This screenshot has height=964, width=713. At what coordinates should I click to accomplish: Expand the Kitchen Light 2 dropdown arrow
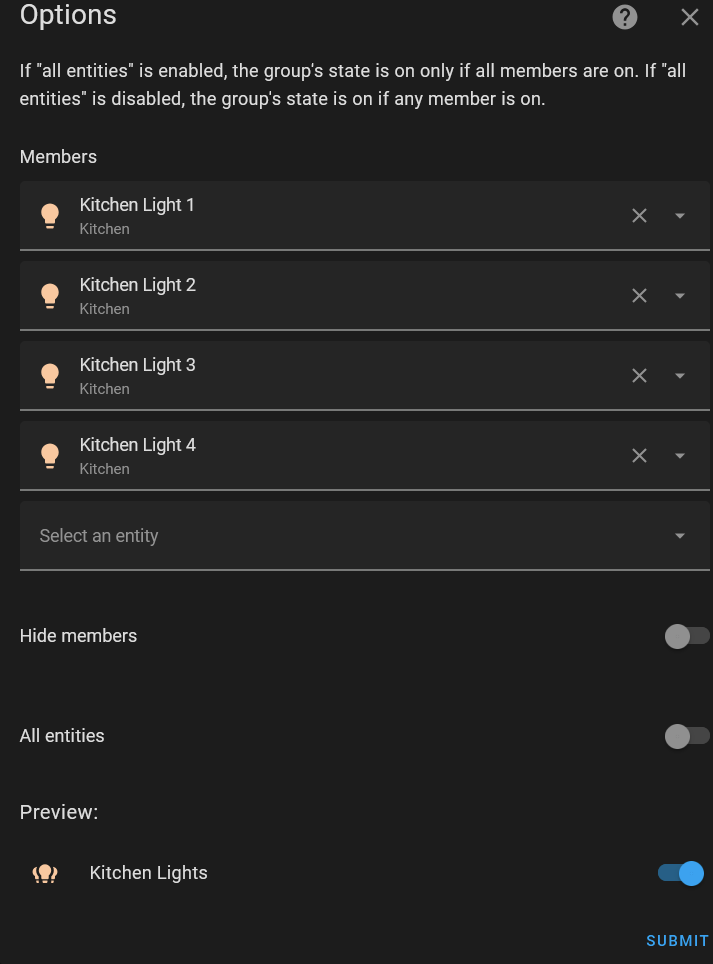tap(680, 295)
